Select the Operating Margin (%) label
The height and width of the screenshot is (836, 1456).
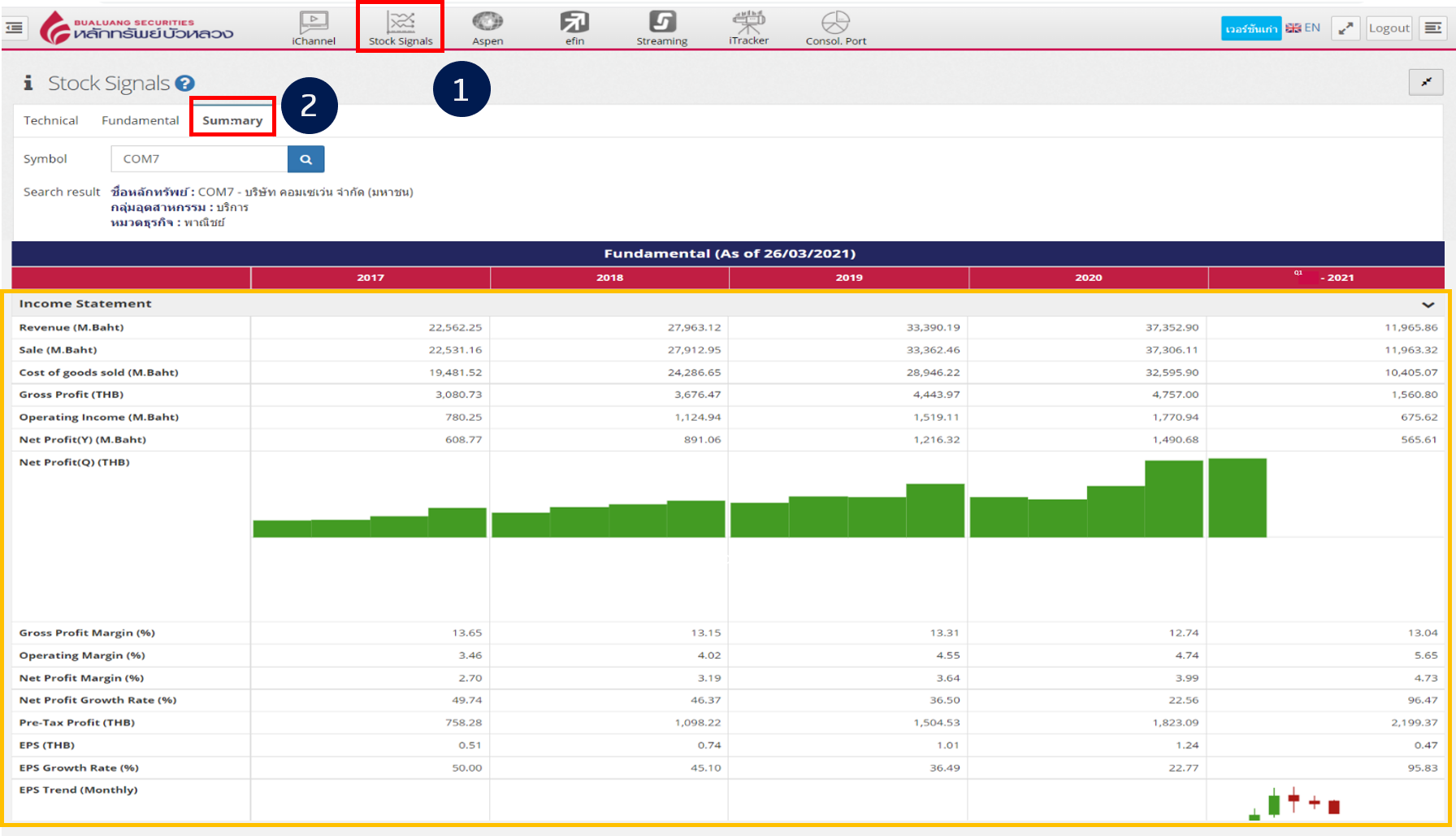(82, 656)
